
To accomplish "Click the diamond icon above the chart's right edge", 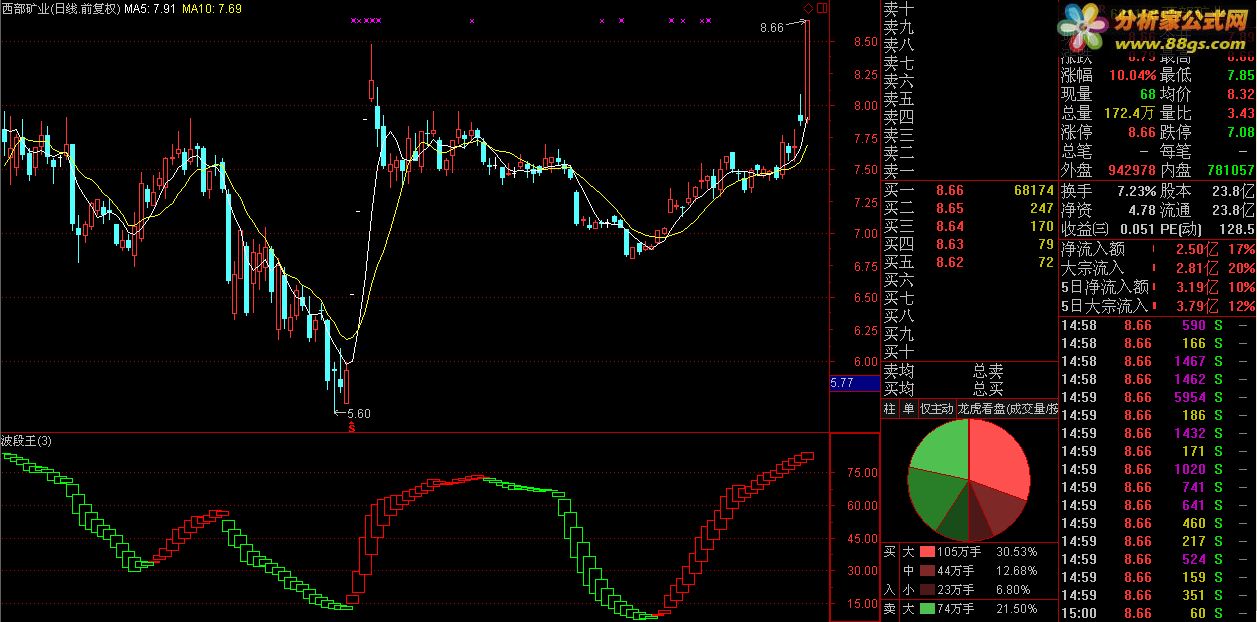I will click(808, 8).
